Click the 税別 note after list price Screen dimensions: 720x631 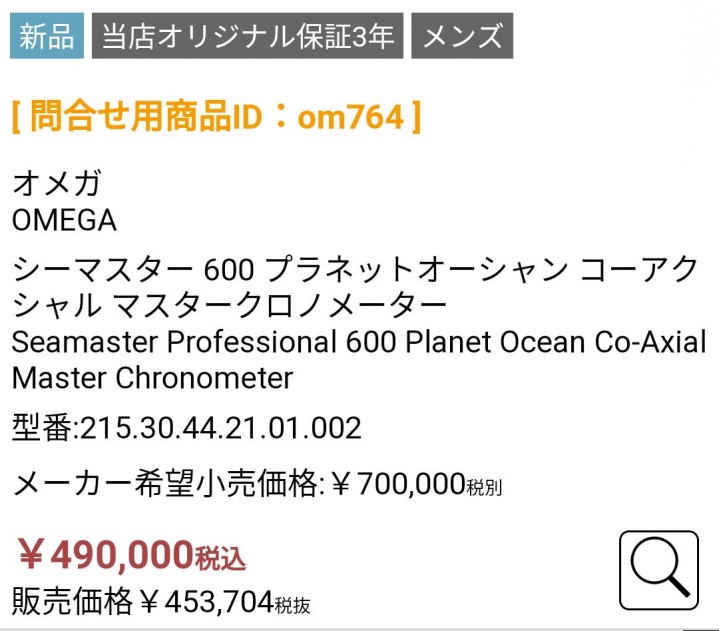coord(484,488)
